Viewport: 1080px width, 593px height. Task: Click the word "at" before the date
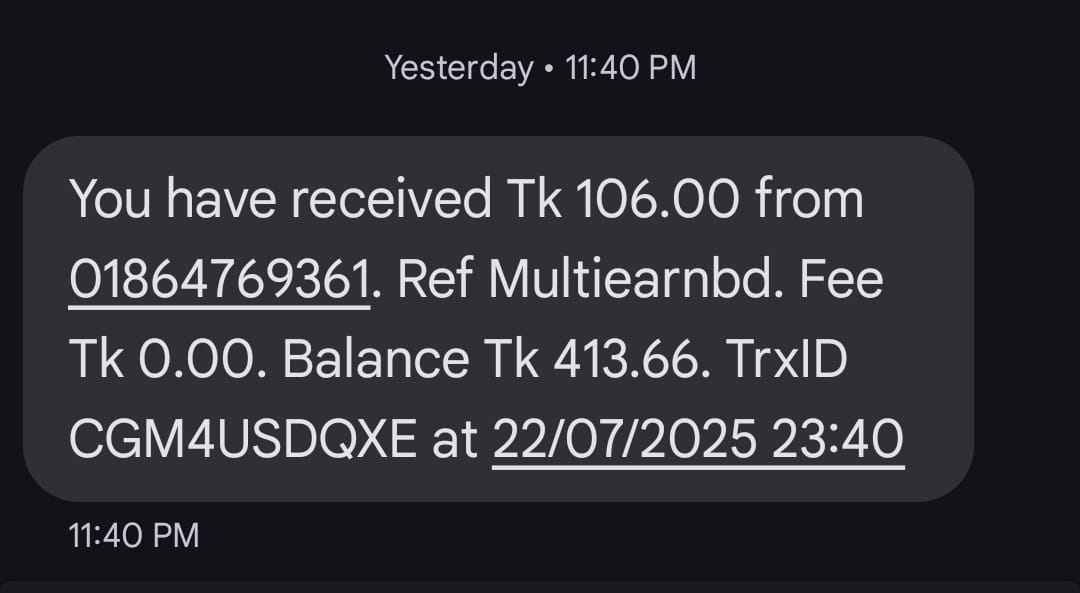(x=454, y=440)
